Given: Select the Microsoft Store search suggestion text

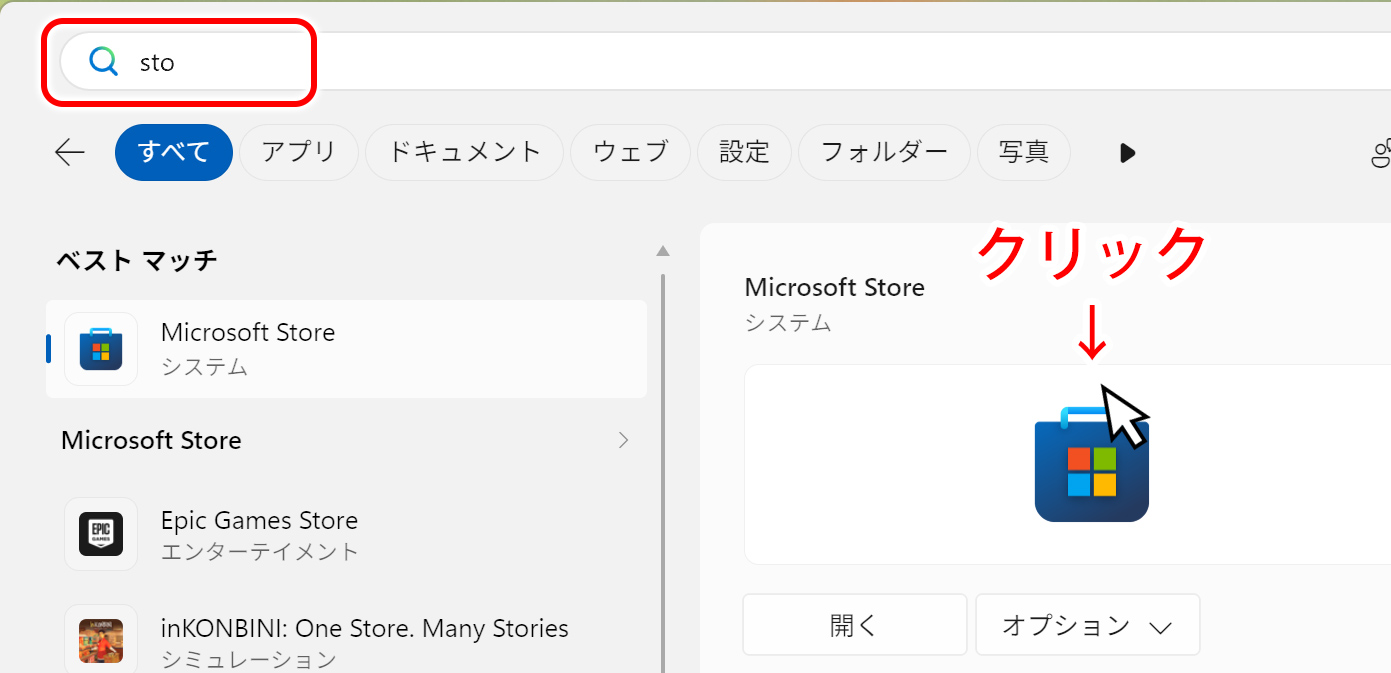Looking at the screenshot, I should tap(151, 440).
